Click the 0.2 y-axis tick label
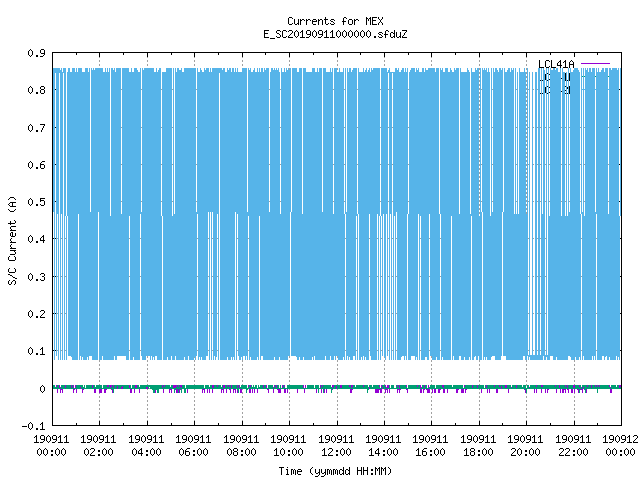The height and width of the screenshot is (480, 640). (x=36, y=314)
